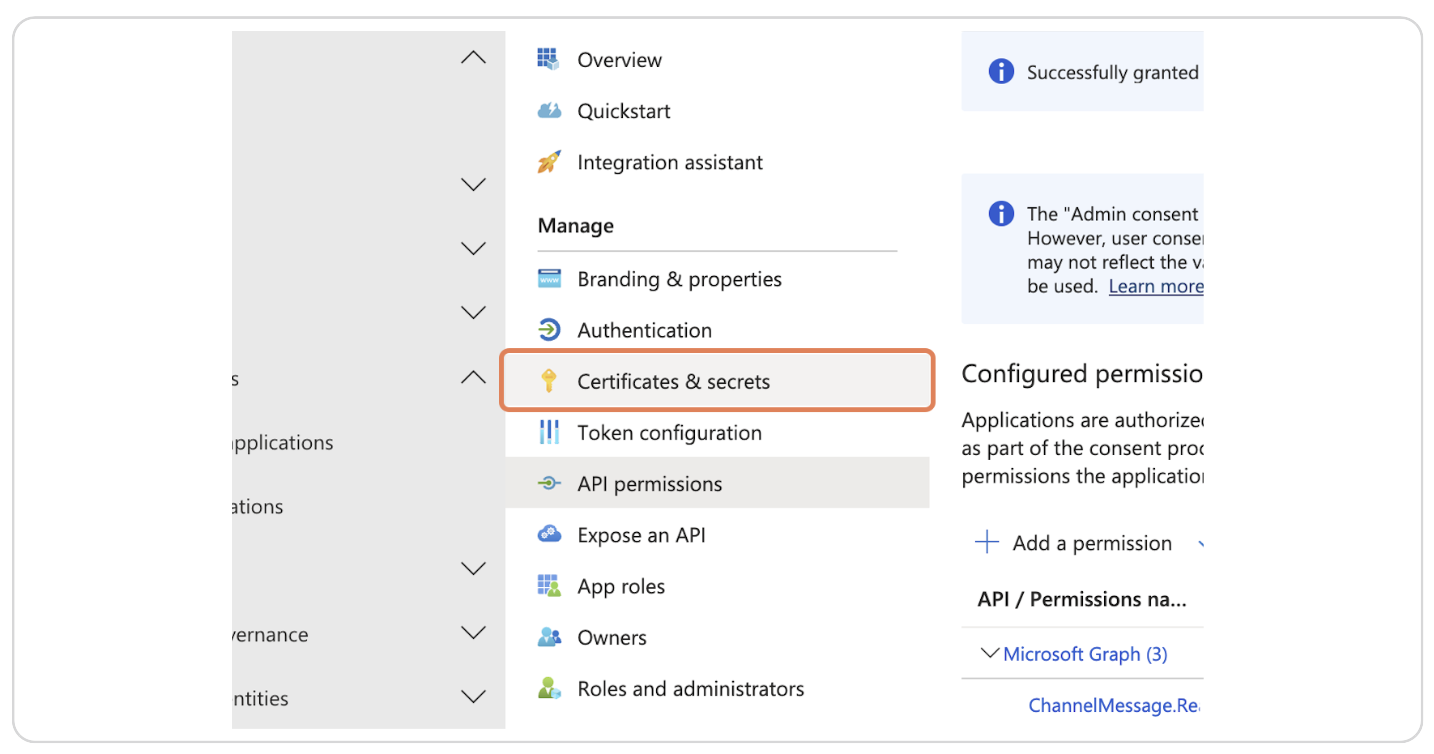Collapse the Microsoft Graph (3) permissions group
This screenshot has height=754, width=1434.
(x=989, y=653)
